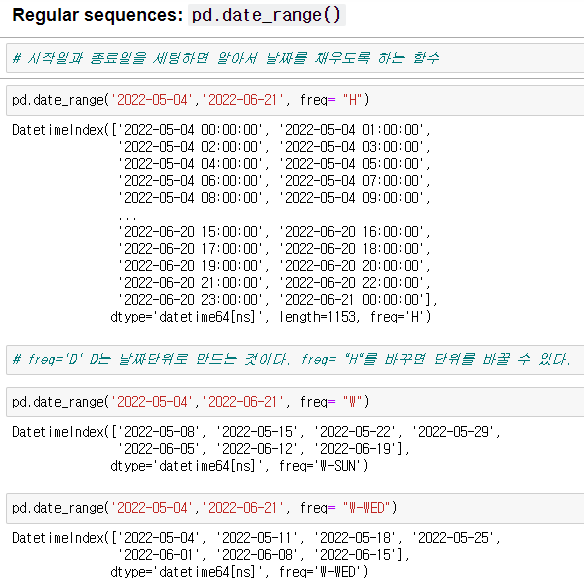The width and height of the screenshot is (584, 588).
Task: Click the '2022-06-19' date in weekly output
Action: (356, 449)
